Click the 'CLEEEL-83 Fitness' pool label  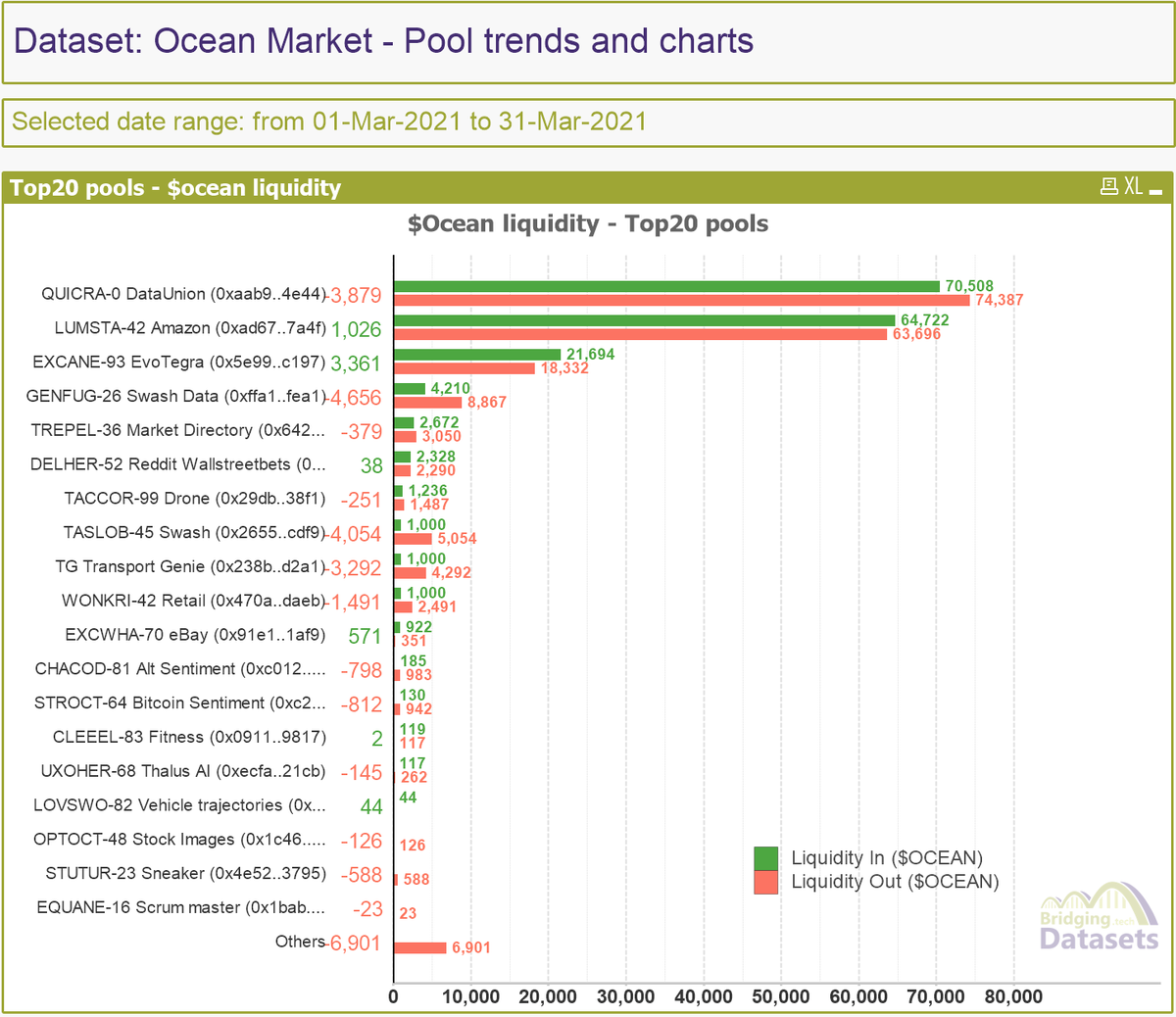click(x=190, y=737)
